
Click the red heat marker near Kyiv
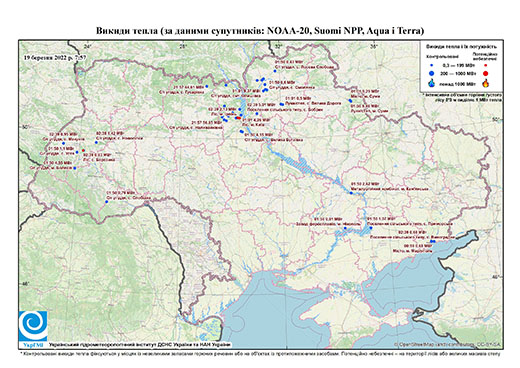click(238, 118)
